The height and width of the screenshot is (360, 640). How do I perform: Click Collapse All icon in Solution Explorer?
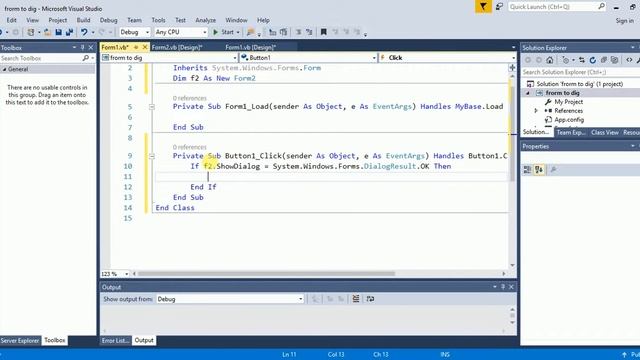pos(604,60)
